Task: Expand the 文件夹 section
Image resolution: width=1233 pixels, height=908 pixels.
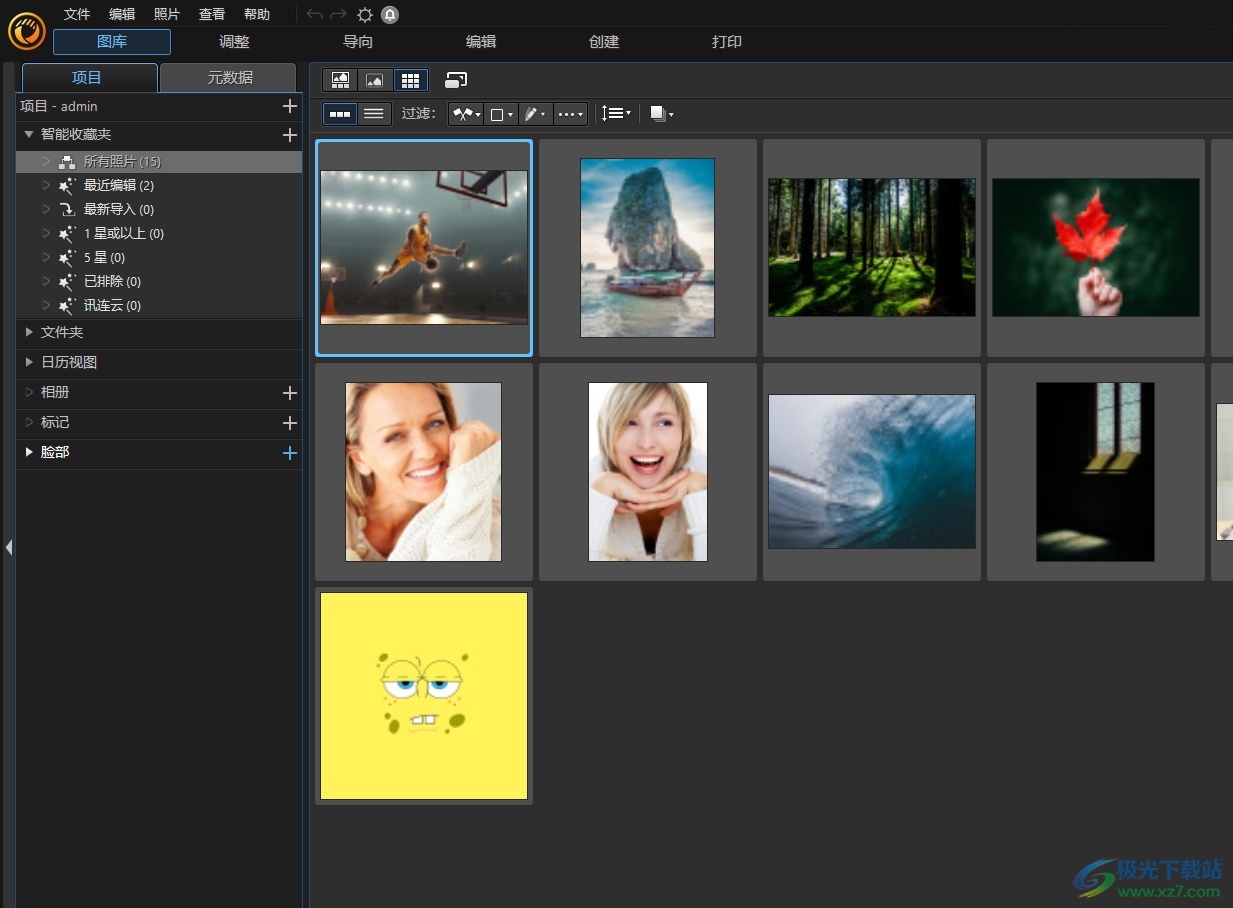Action: 29,332
